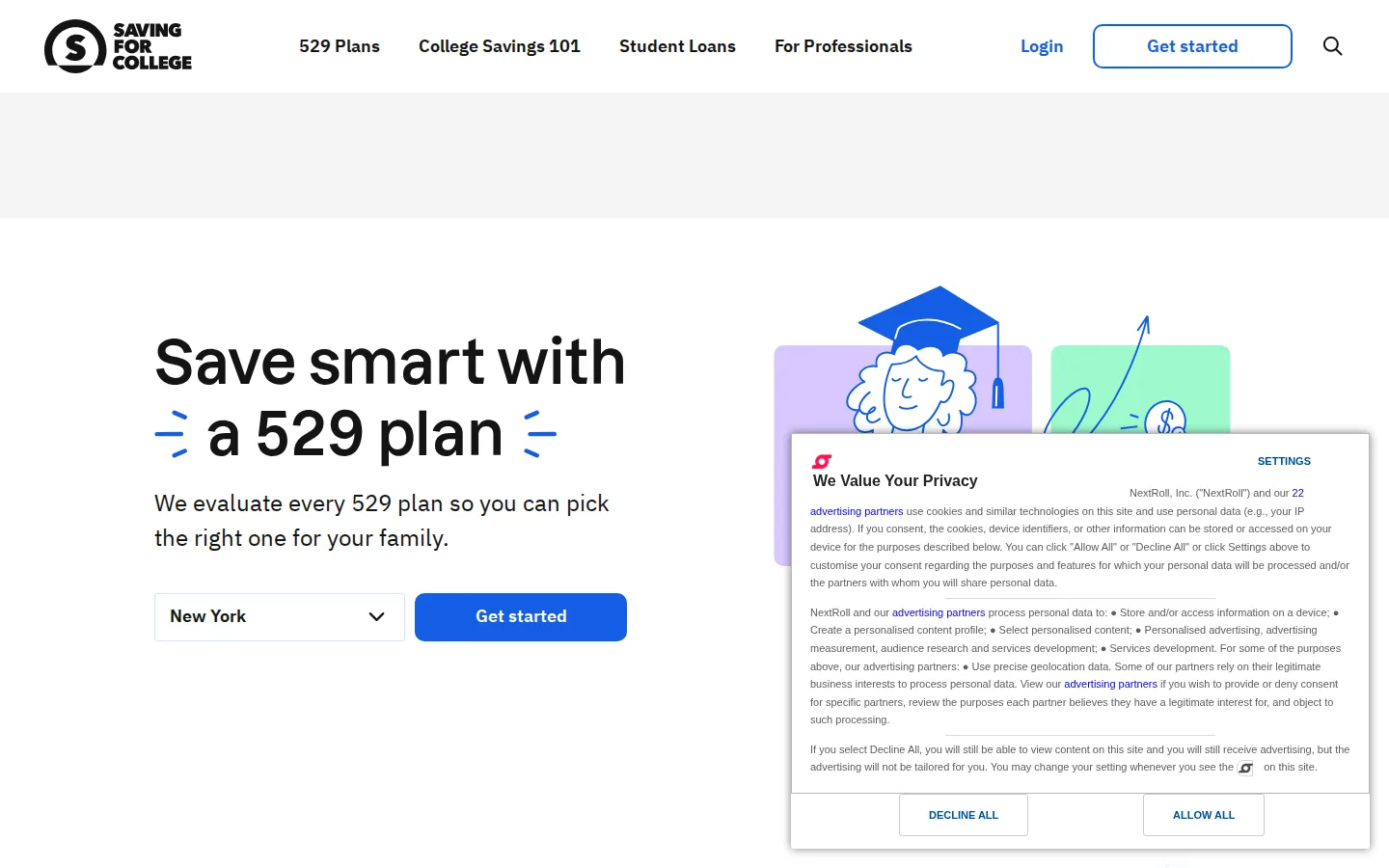Screen dimensions: 1389x868
Task: Open the Student Loans menu
Action: coord(677,46)
